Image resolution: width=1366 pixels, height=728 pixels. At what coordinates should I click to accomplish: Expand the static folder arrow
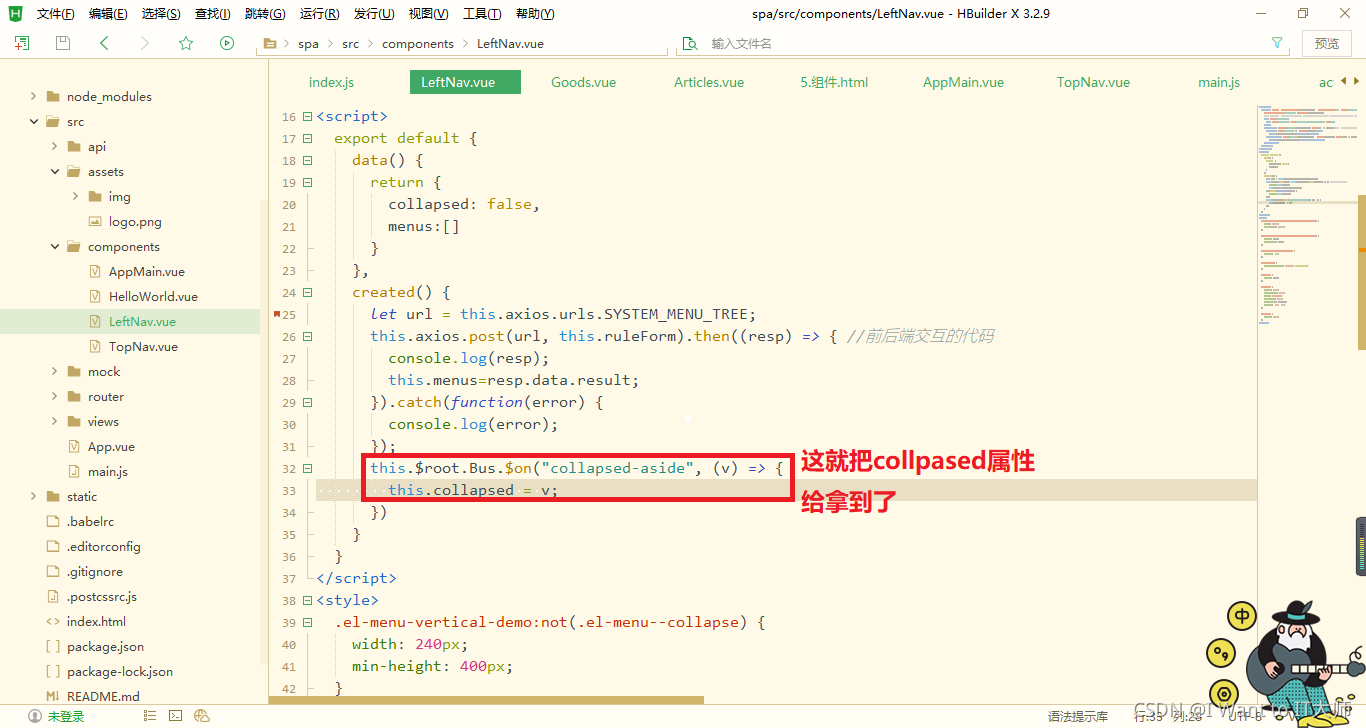click(33, 497)
